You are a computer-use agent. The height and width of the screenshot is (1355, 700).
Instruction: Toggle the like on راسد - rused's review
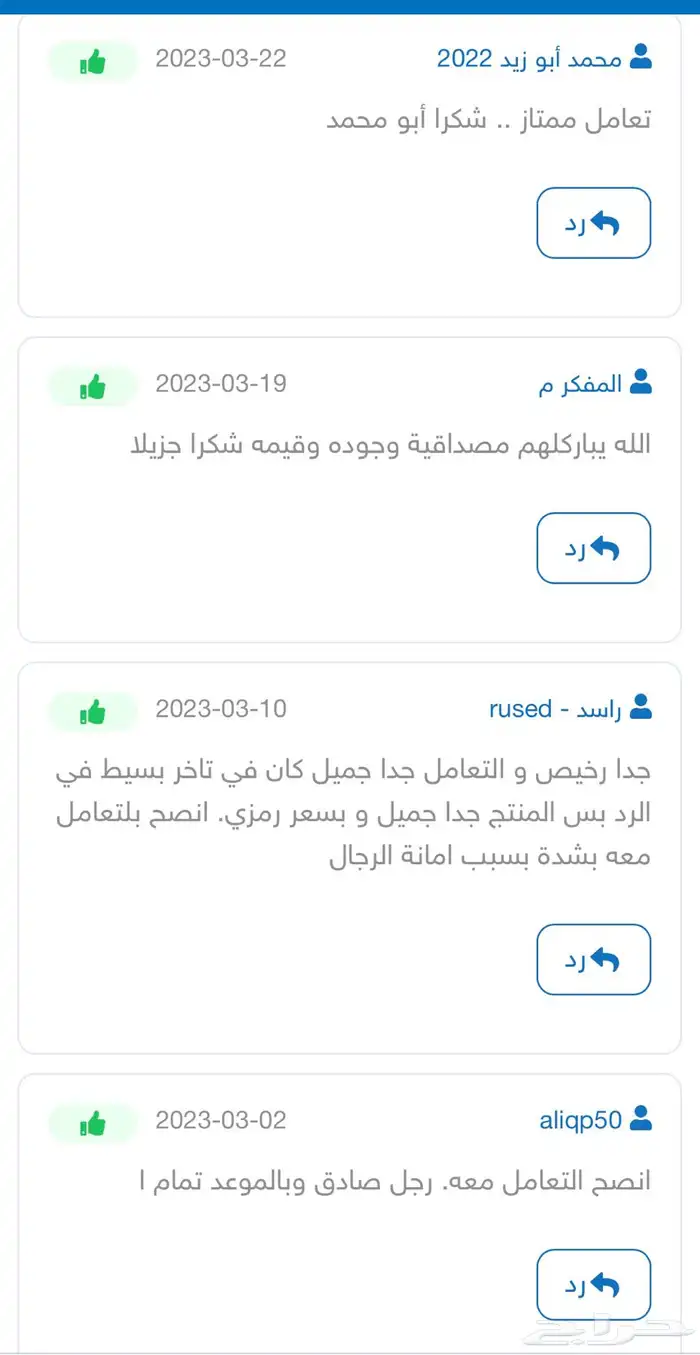[x=92, y=712]
